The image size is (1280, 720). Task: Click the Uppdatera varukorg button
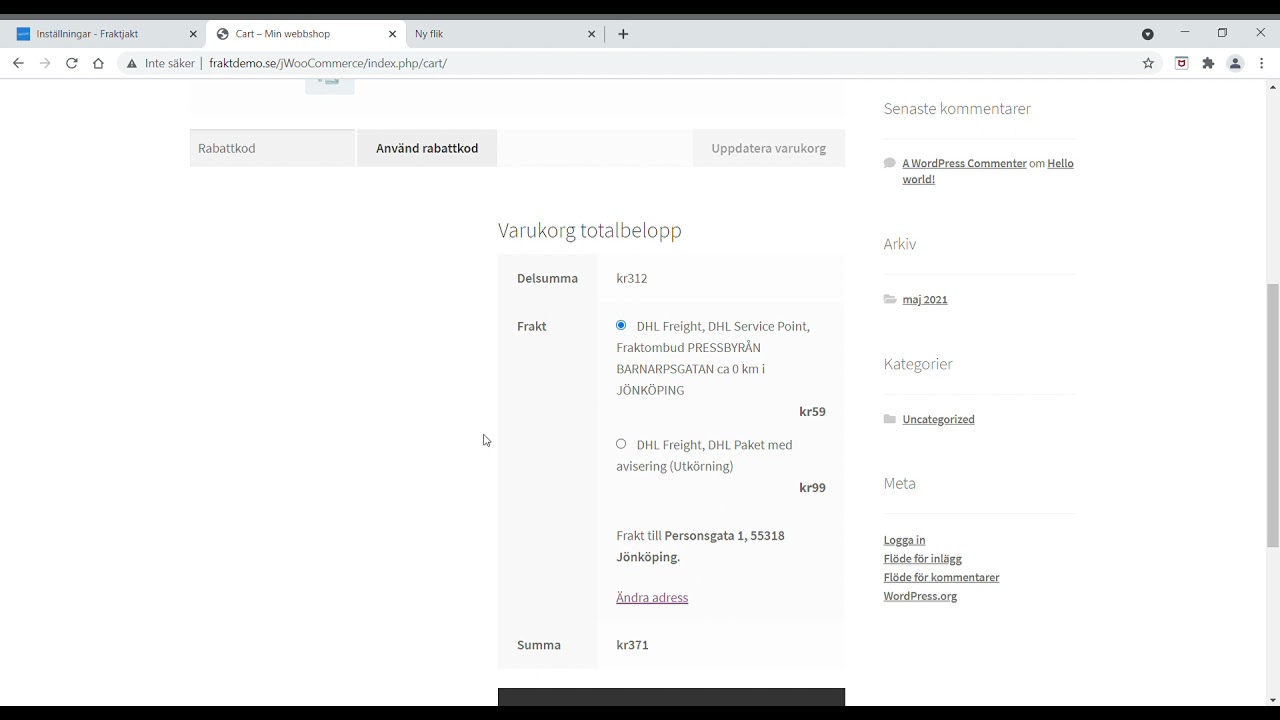point(768,148)
